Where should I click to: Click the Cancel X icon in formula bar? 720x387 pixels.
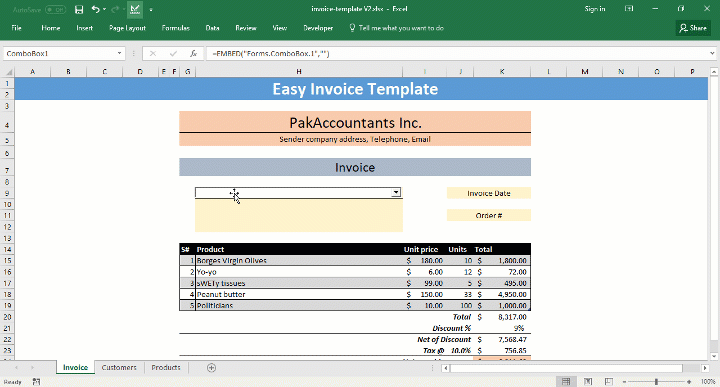153,54
